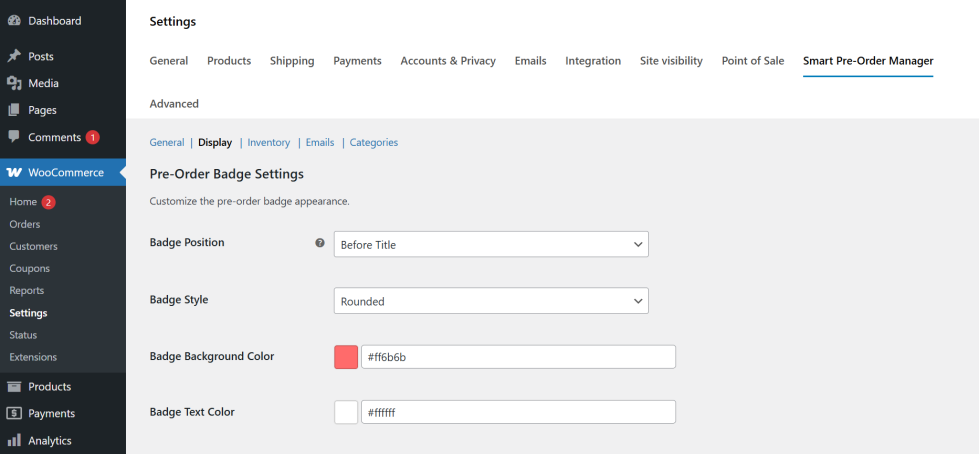Open the Categories sub-section link
The image size is (979, 454).
click(x=374, y=143)
